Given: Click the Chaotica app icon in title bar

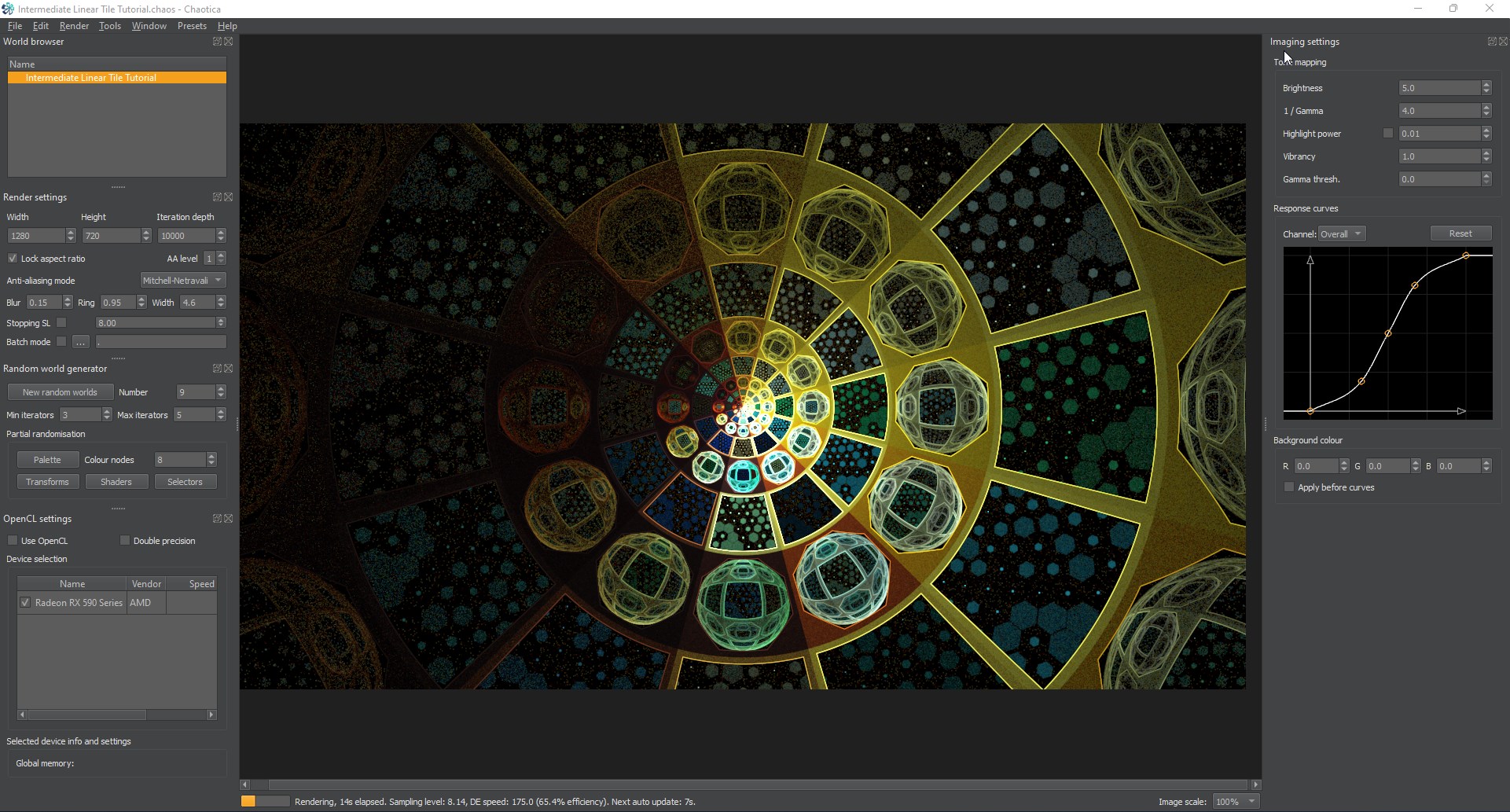Looking at the screenshot, I should (8, 9).
